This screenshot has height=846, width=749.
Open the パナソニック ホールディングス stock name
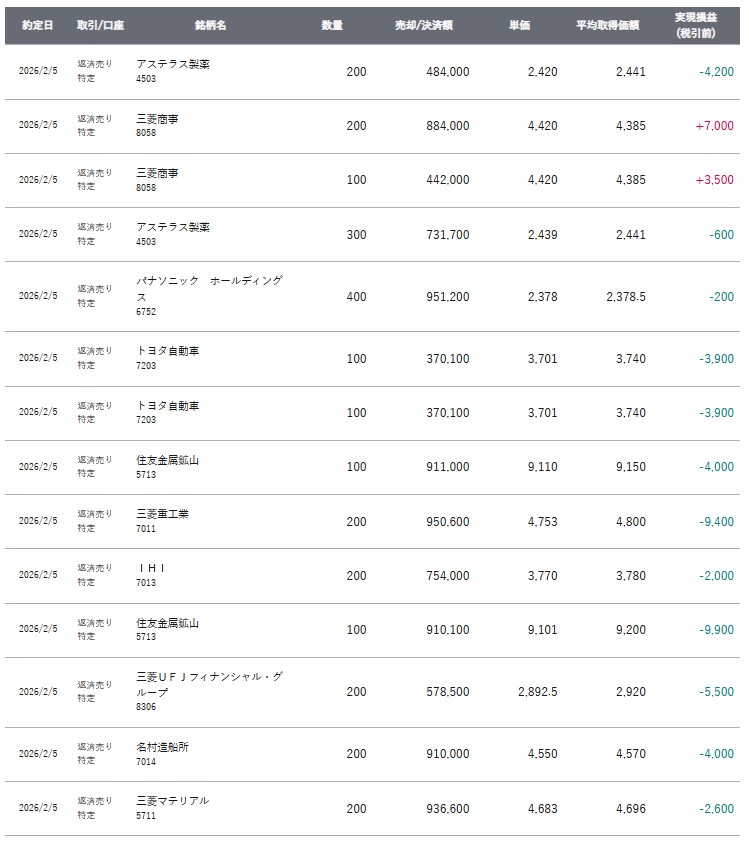(209, 289)
